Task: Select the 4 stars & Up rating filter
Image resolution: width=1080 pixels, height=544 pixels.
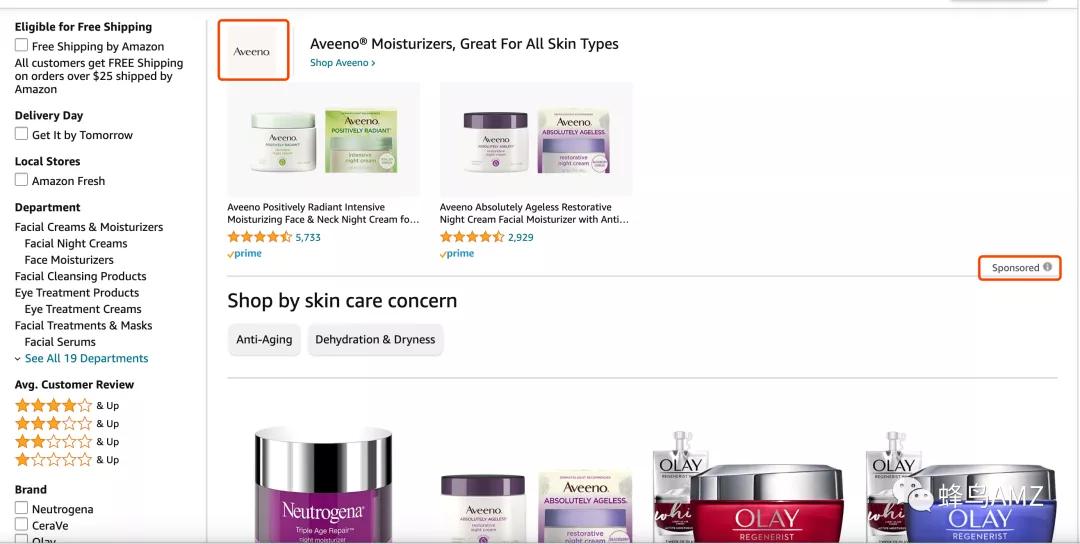Action: click(67, 406)
